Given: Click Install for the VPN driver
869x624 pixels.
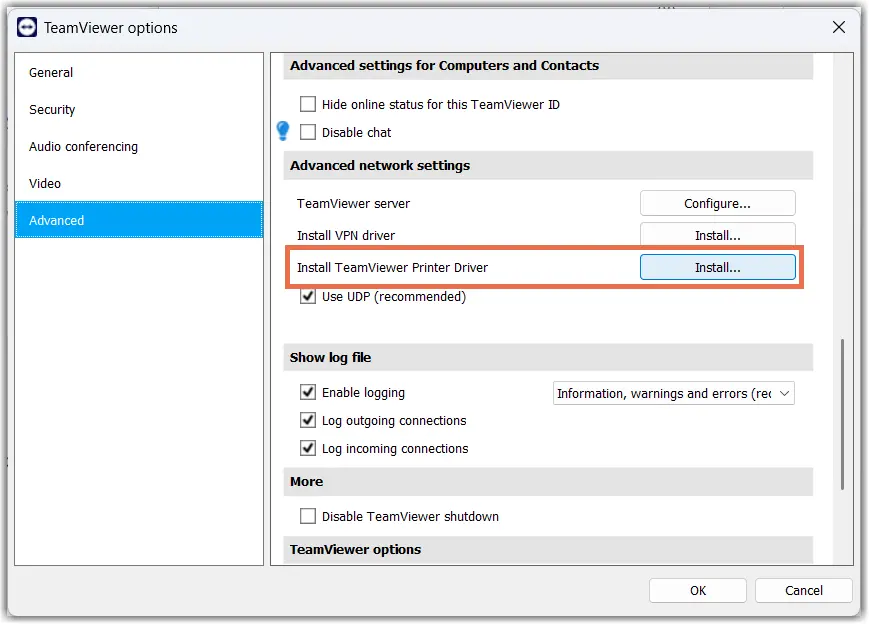Looking at the screenshot, I should point(717,235).
